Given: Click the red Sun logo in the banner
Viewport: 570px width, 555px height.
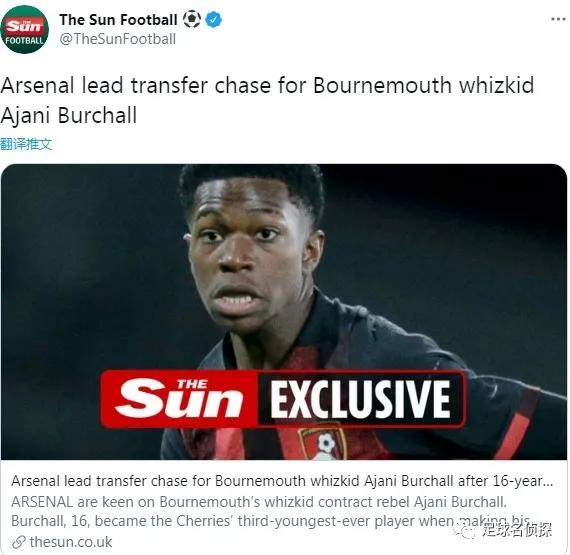Looking at the screenshot, I should tap(179, 399).
